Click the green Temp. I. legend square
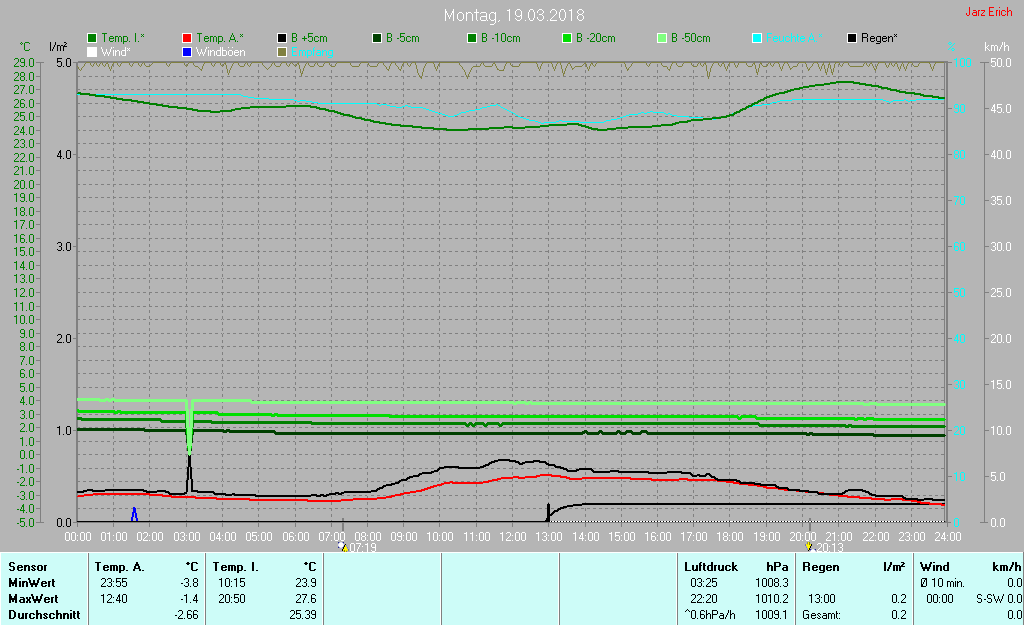 click(92, 38)
